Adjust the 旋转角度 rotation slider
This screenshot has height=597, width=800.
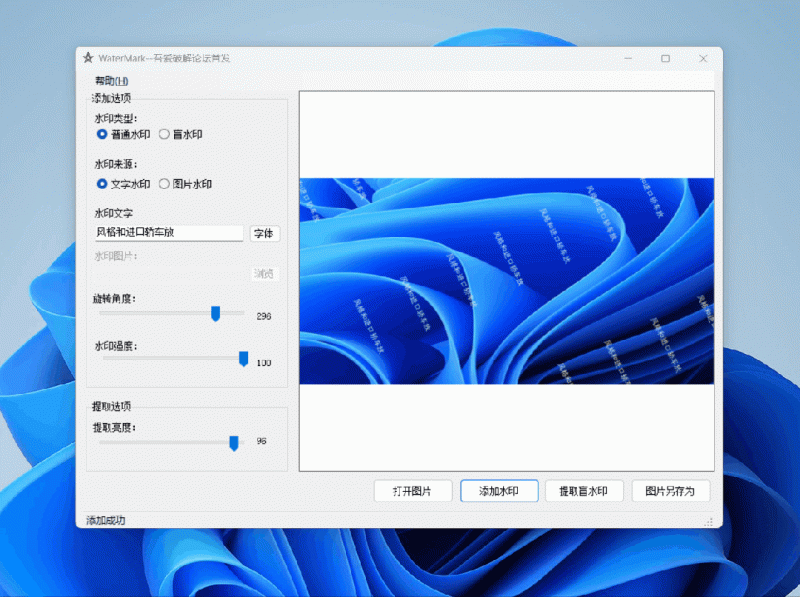coord(215,313)
